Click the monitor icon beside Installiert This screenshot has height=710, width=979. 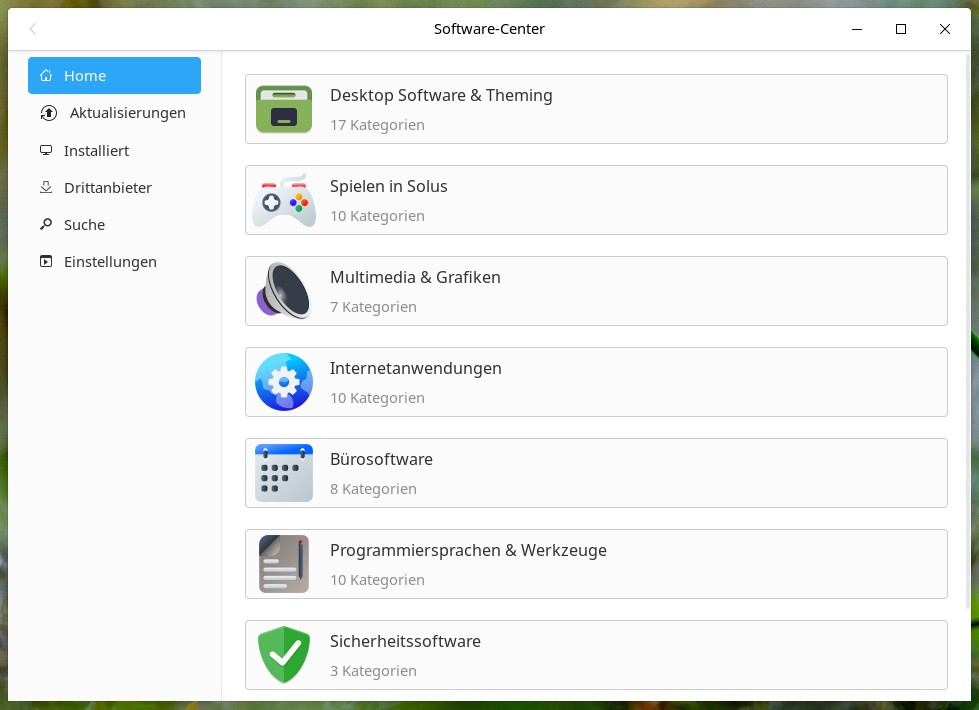coord(46,150)
